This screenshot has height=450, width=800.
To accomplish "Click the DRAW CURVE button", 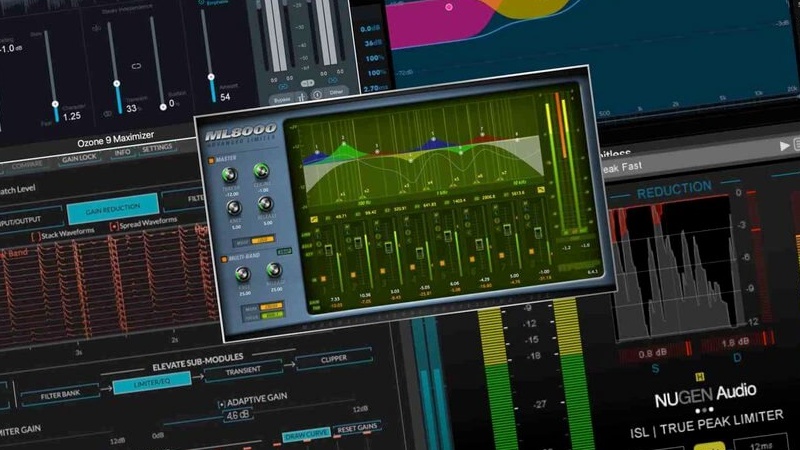I will coord(306,435).
